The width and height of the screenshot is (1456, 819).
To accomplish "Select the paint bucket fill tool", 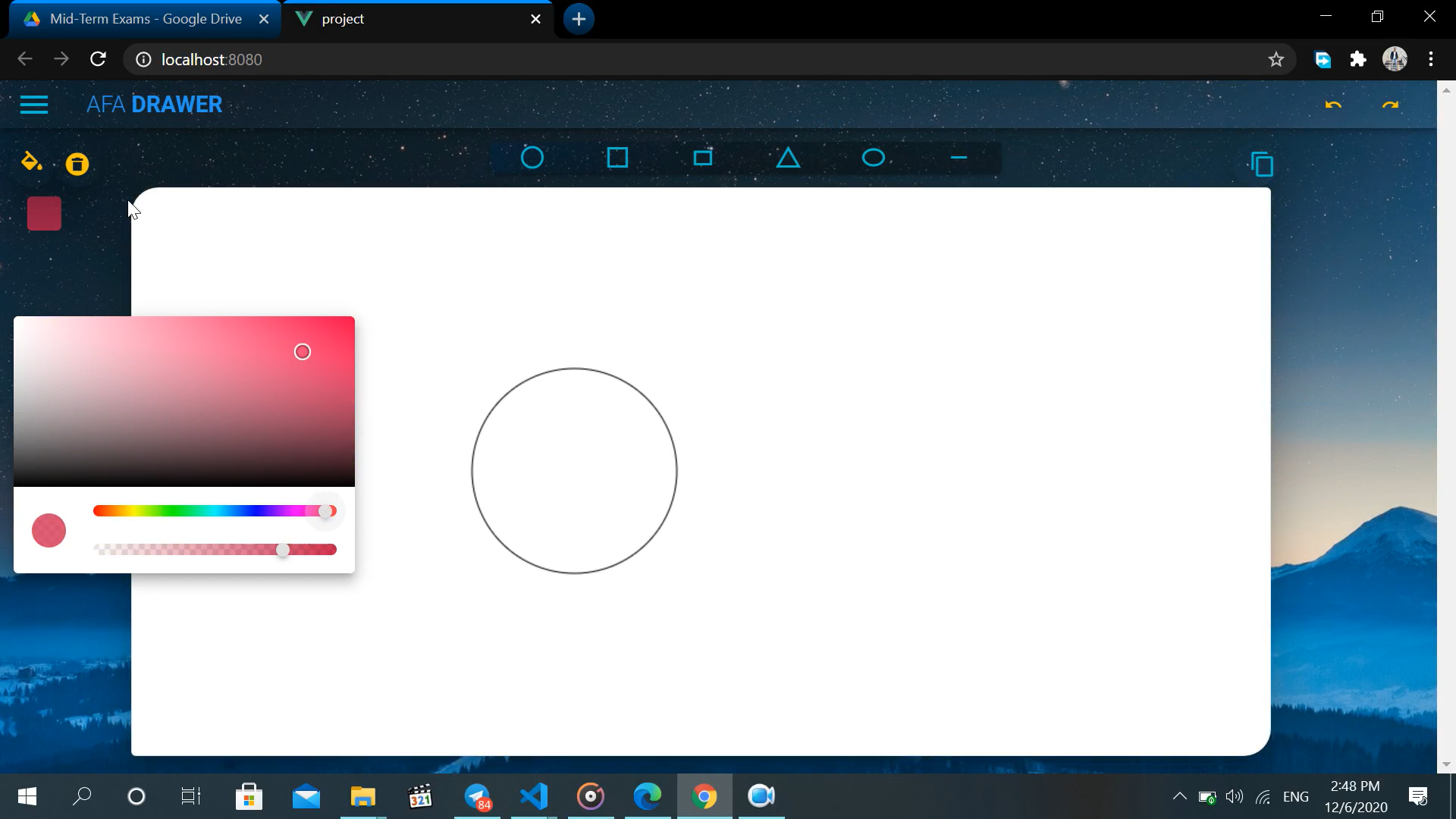I will [31, 162].
